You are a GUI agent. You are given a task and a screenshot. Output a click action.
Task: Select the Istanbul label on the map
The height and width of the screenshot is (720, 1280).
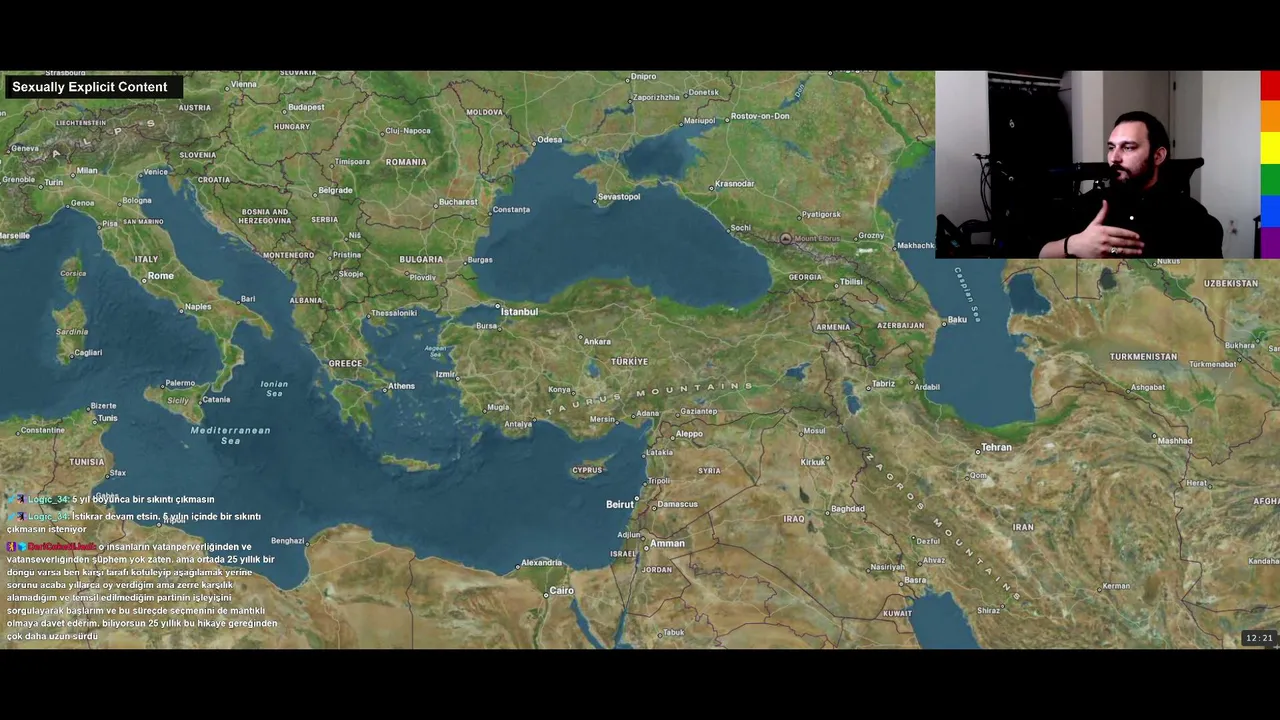click(519, 312)
